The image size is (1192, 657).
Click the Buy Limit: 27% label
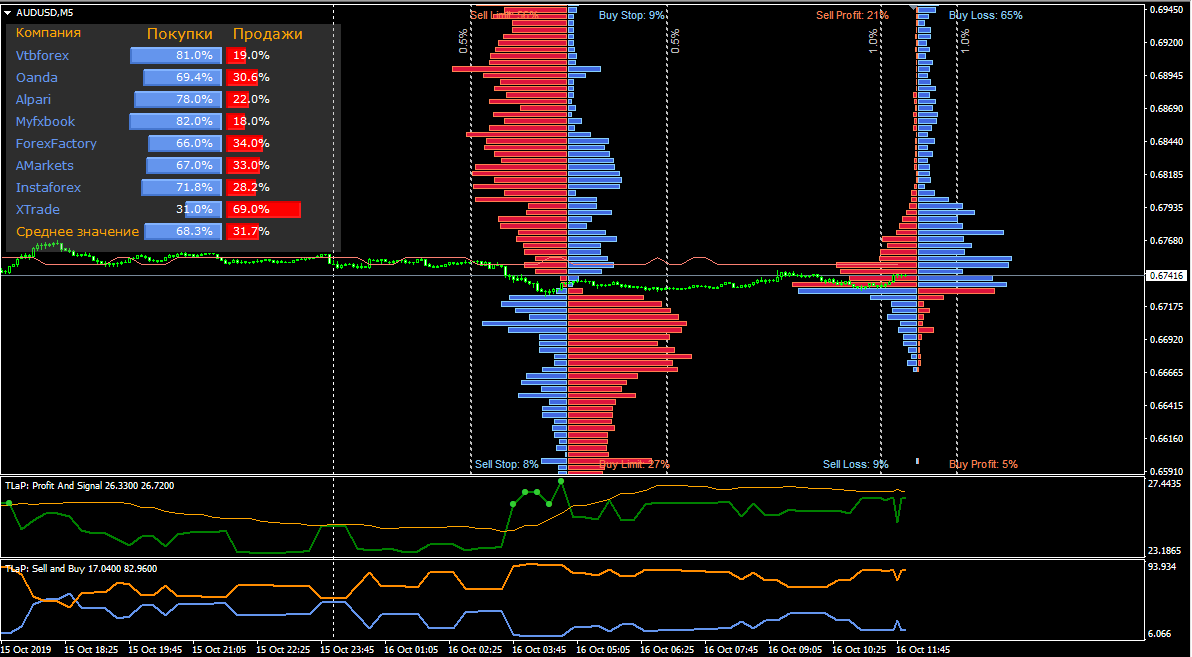(634, 464)
